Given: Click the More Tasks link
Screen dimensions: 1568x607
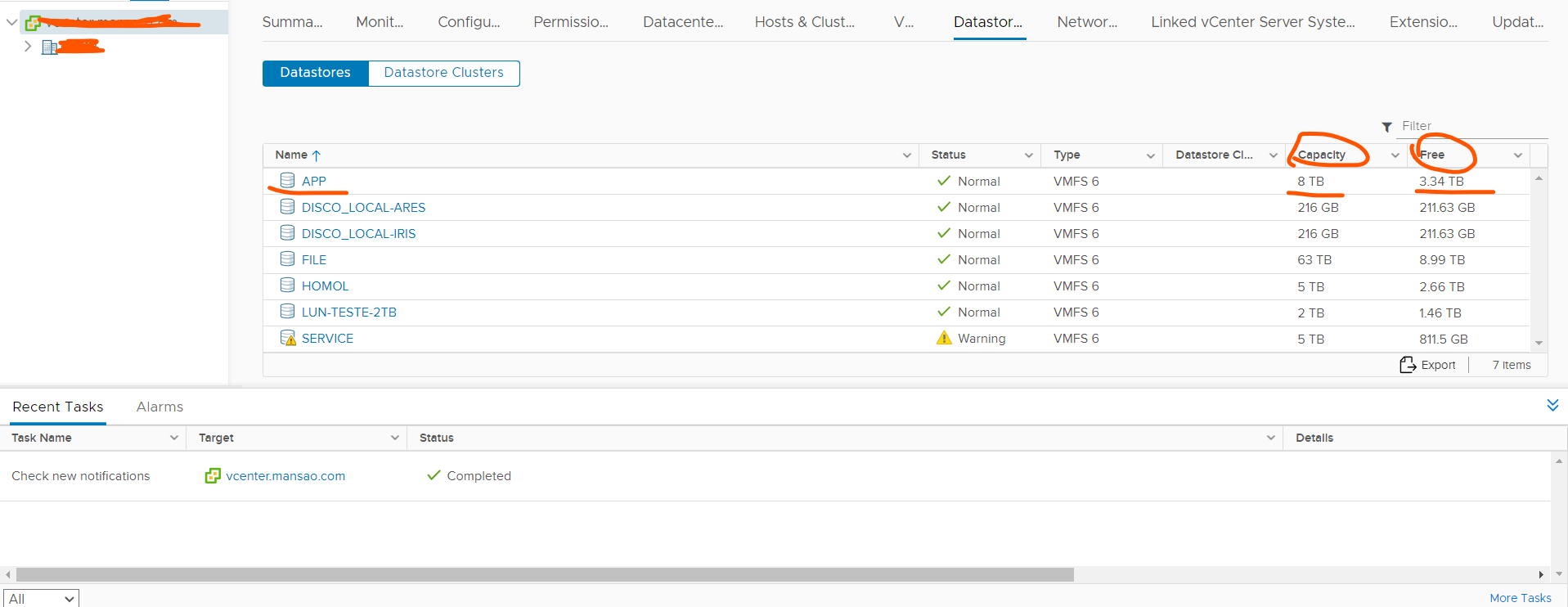Looking at the screenshot, I should (1520, 598).
